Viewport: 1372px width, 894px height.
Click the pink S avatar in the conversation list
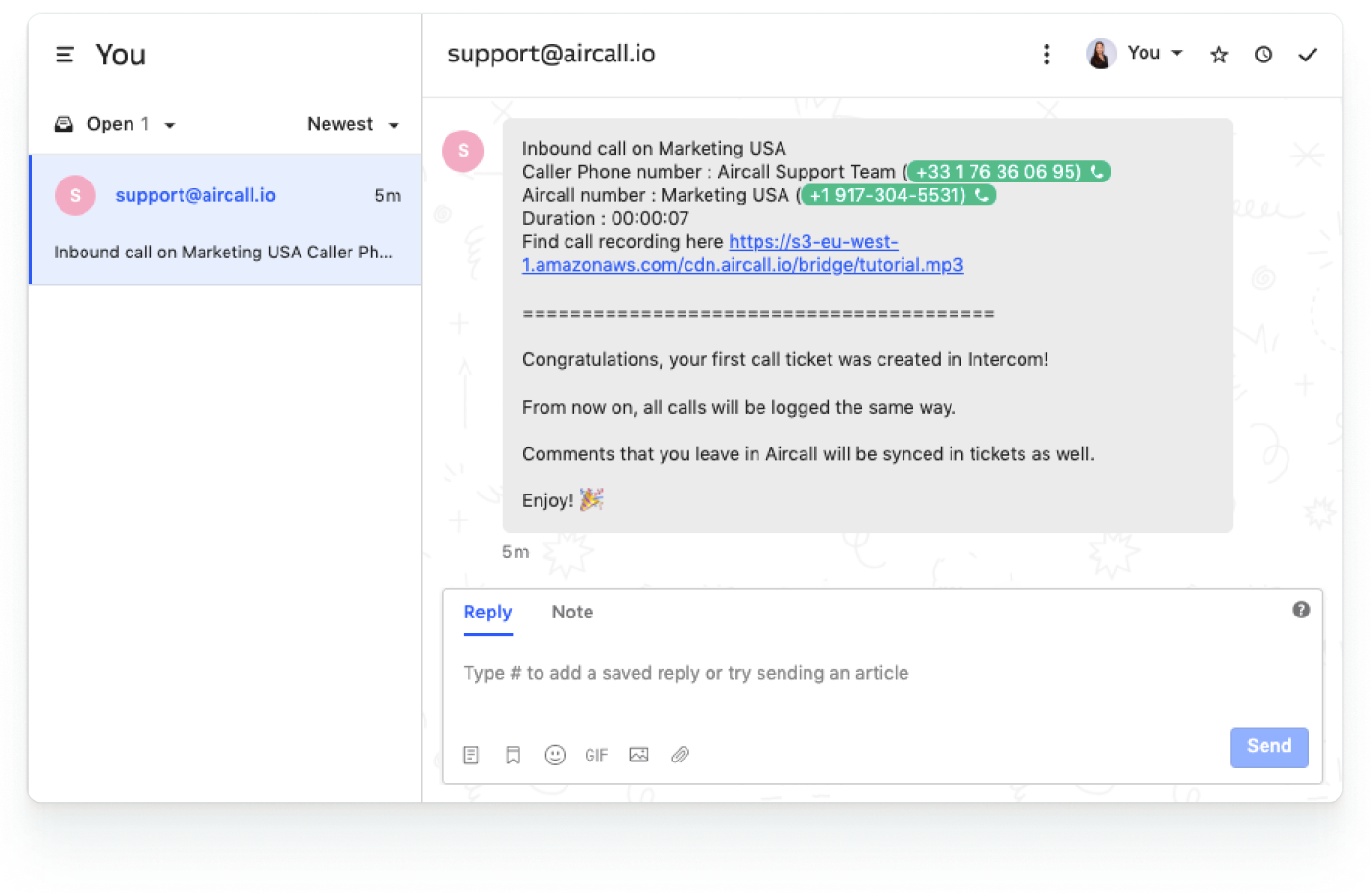pos(75,195)
